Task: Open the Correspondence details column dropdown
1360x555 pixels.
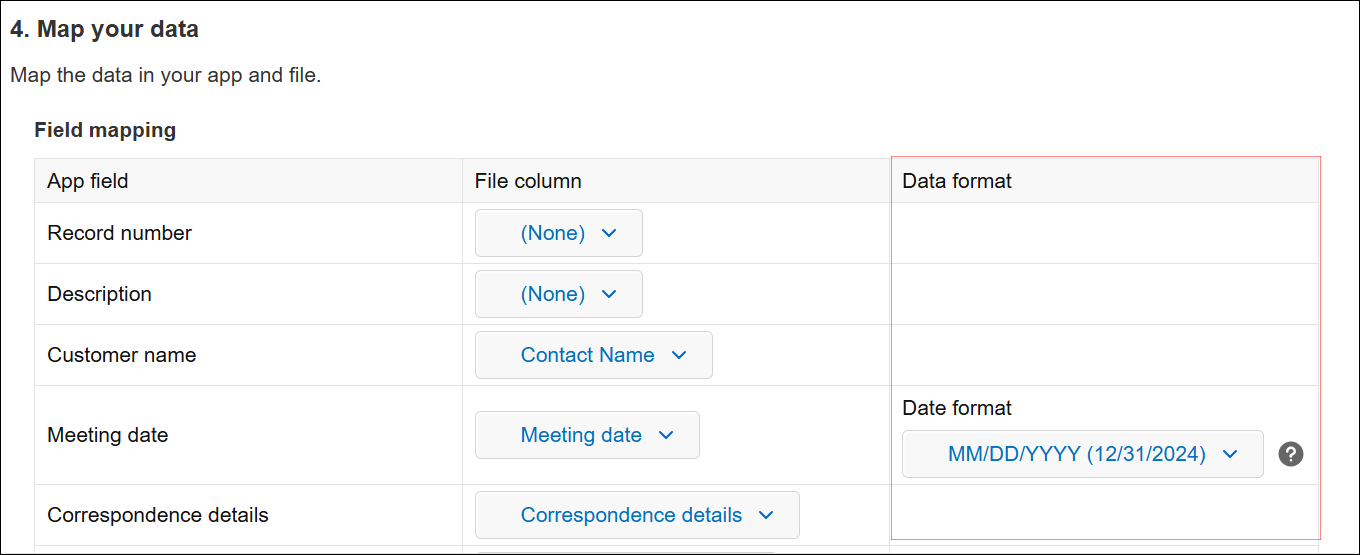Action: pos(637,515)
